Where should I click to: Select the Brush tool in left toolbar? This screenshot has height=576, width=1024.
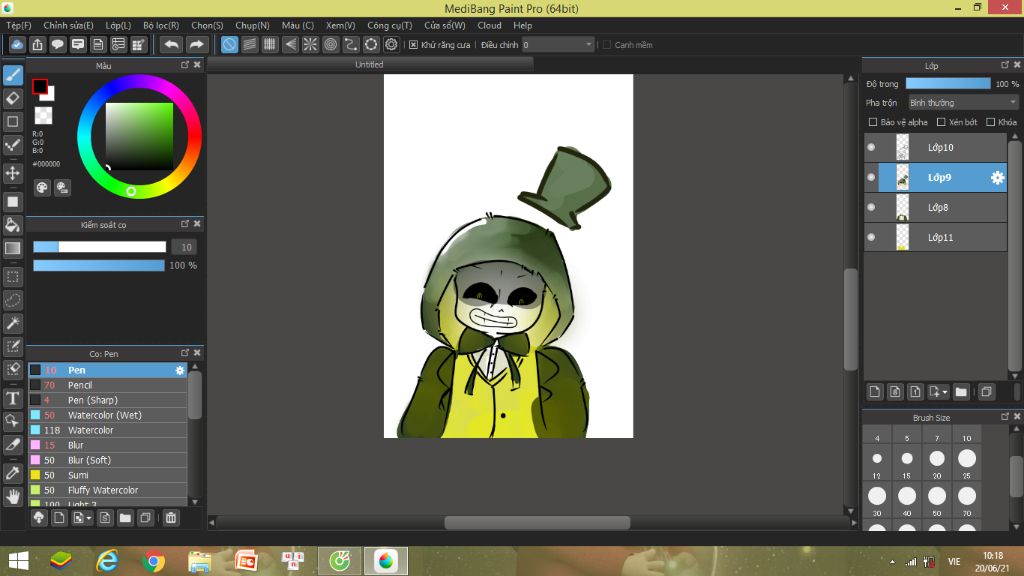12,75
